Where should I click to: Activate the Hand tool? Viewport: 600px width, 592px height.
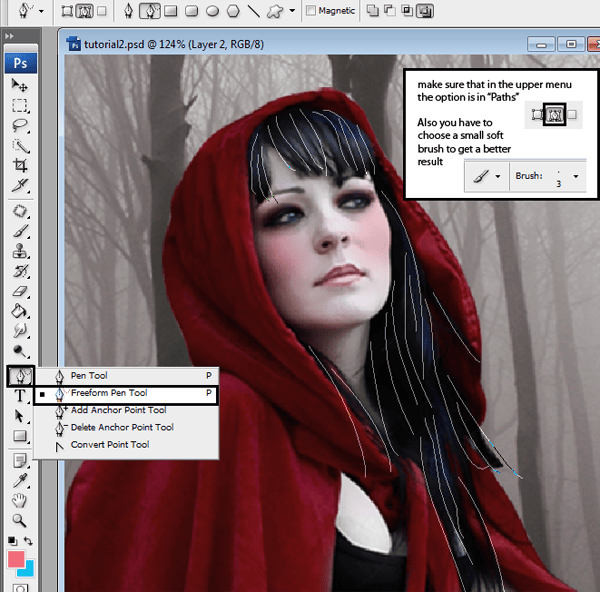(x=19, y=500)
